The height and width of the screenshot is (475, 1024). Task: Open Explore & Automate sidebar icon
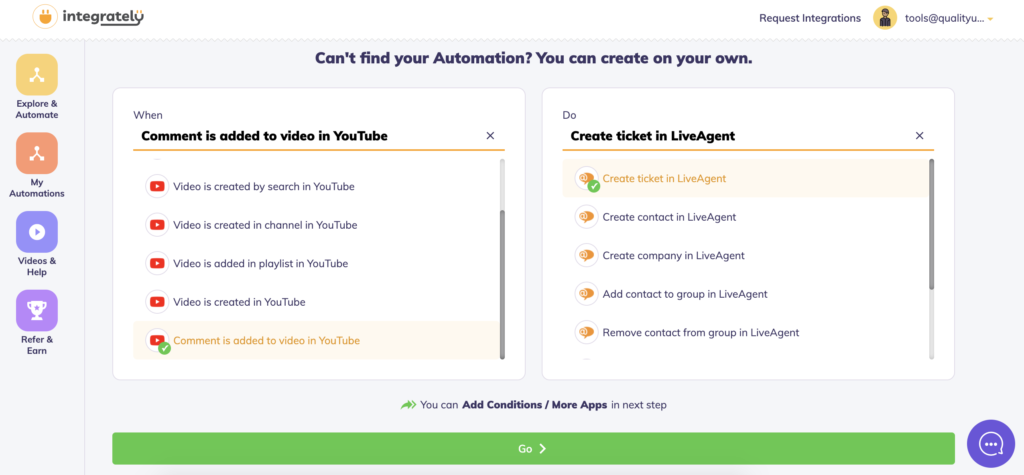pyautogui.click(x=37, y=75)
